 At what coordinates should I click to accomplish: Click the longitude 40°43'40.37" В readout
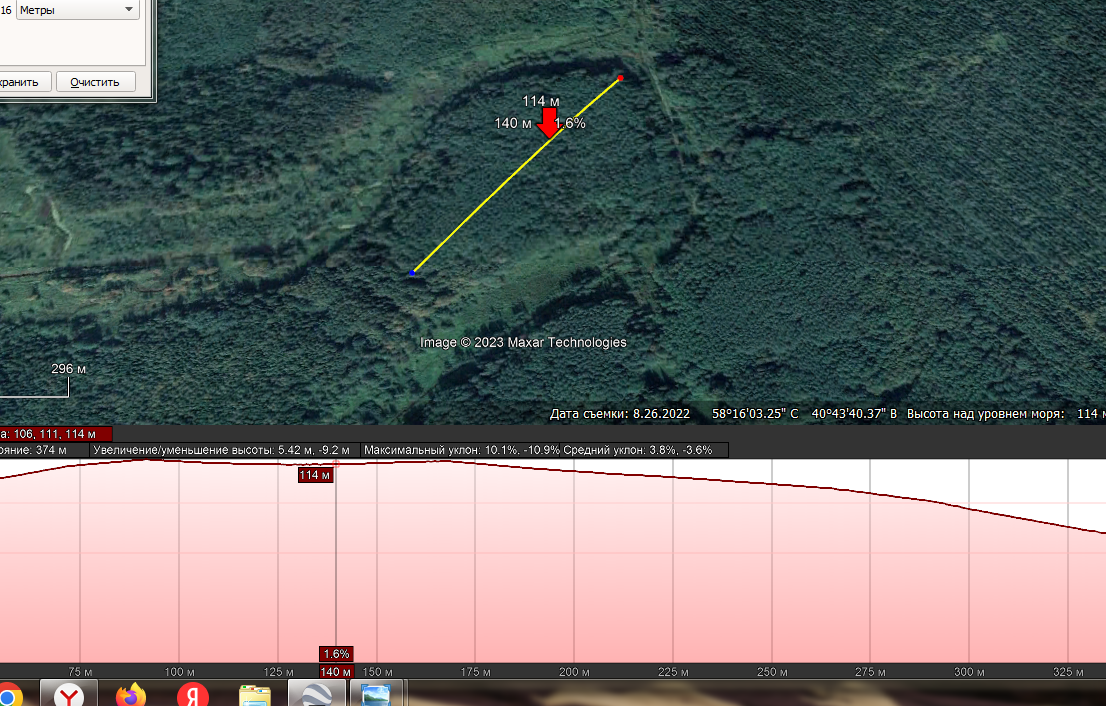tap(854, 414)
